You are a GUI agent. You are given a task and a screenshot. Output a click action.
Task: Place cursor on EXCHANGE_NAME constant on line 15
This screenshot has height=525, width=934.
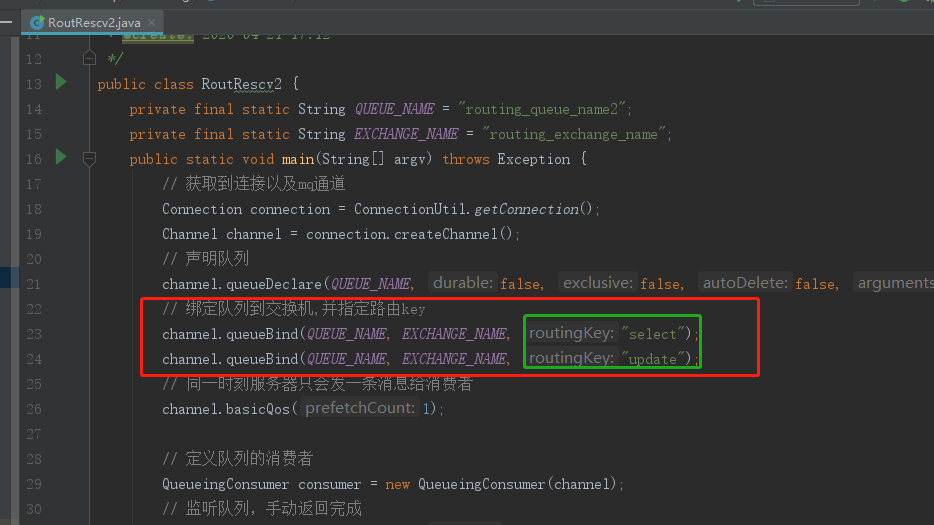point(406,134)
